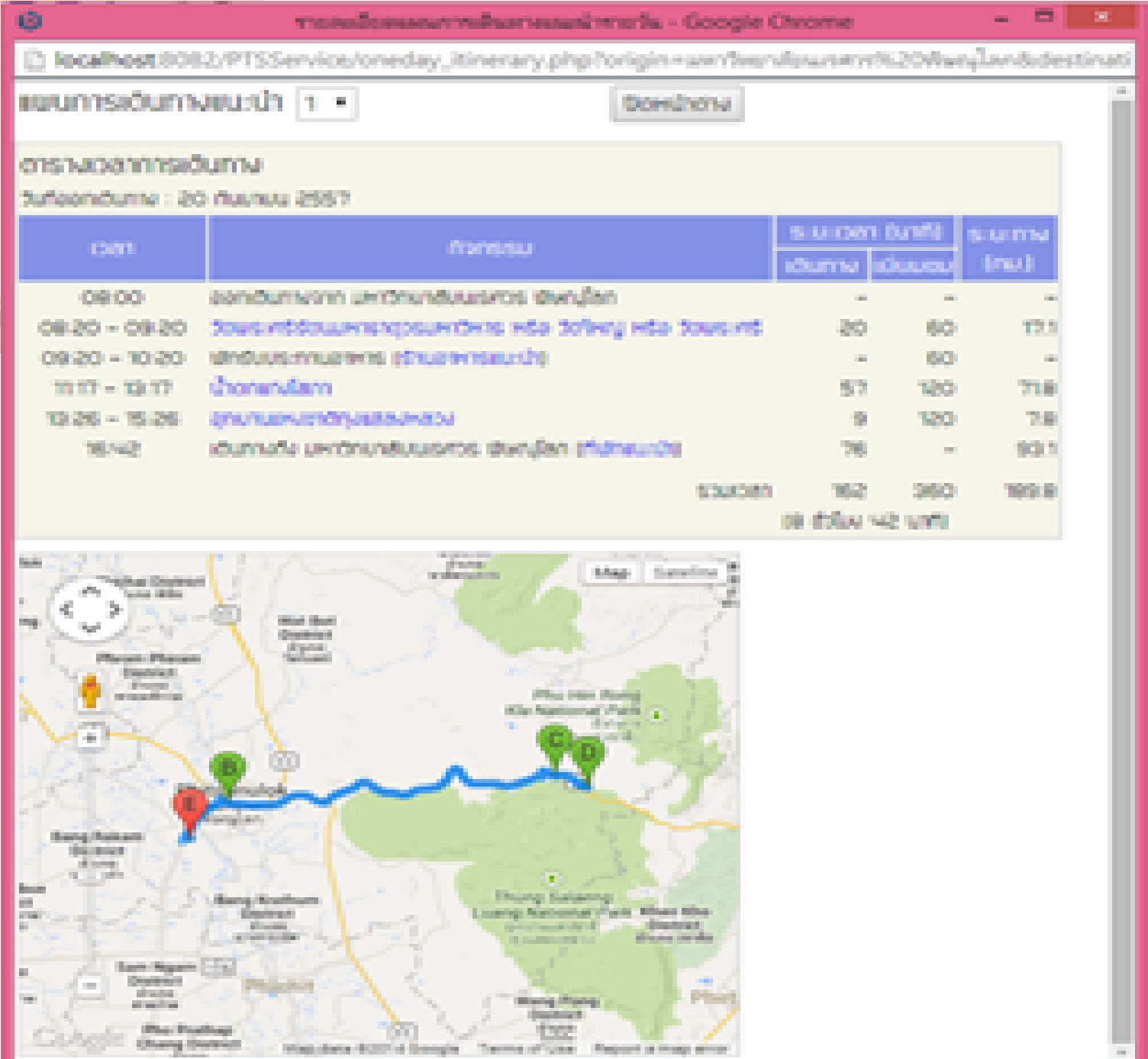Zoom out with the map minus button
Viewport: 1148px width, 1059px height.
click(91, 985)
